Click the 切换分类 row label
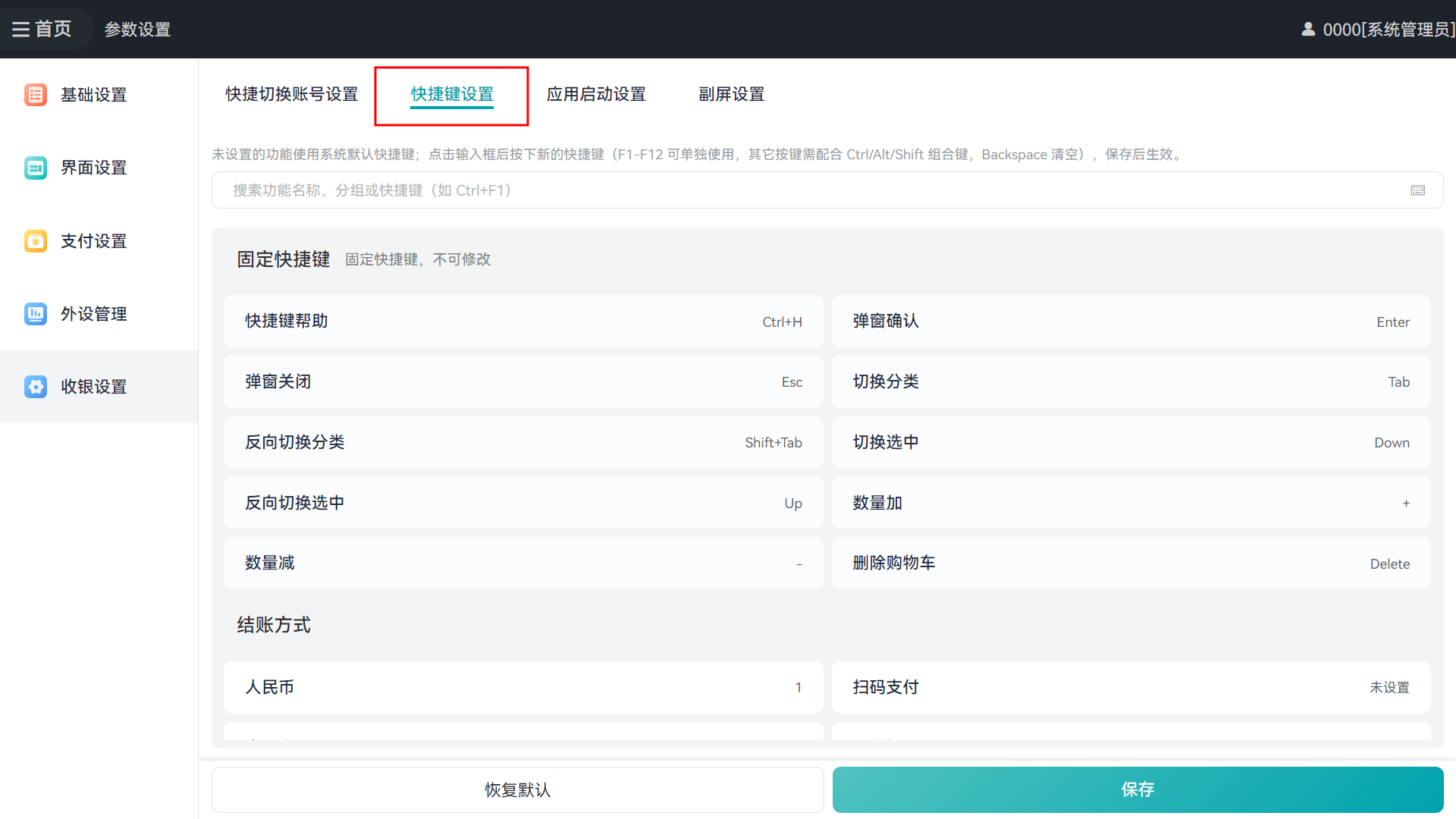 (x=886, y=381)
